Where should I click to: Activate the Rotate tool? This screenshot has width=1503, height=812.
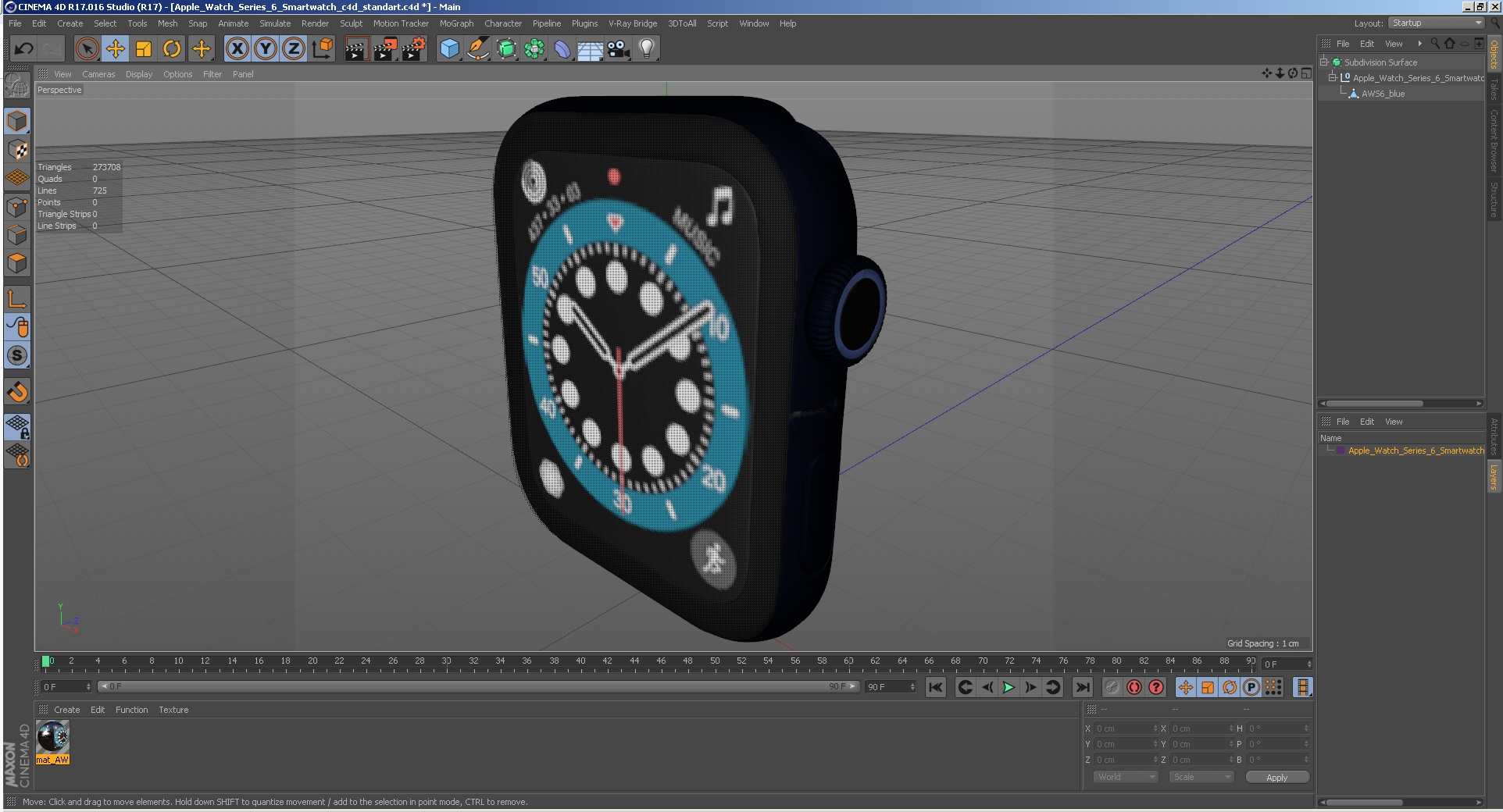click(x=172, y=48)
